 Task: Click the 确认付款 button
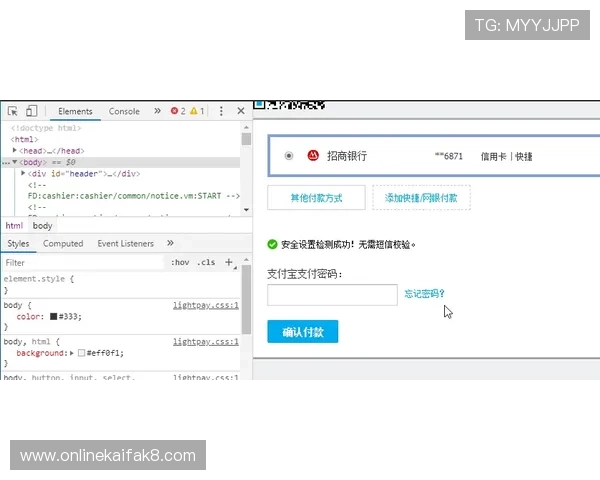click(x=303, y=331)
